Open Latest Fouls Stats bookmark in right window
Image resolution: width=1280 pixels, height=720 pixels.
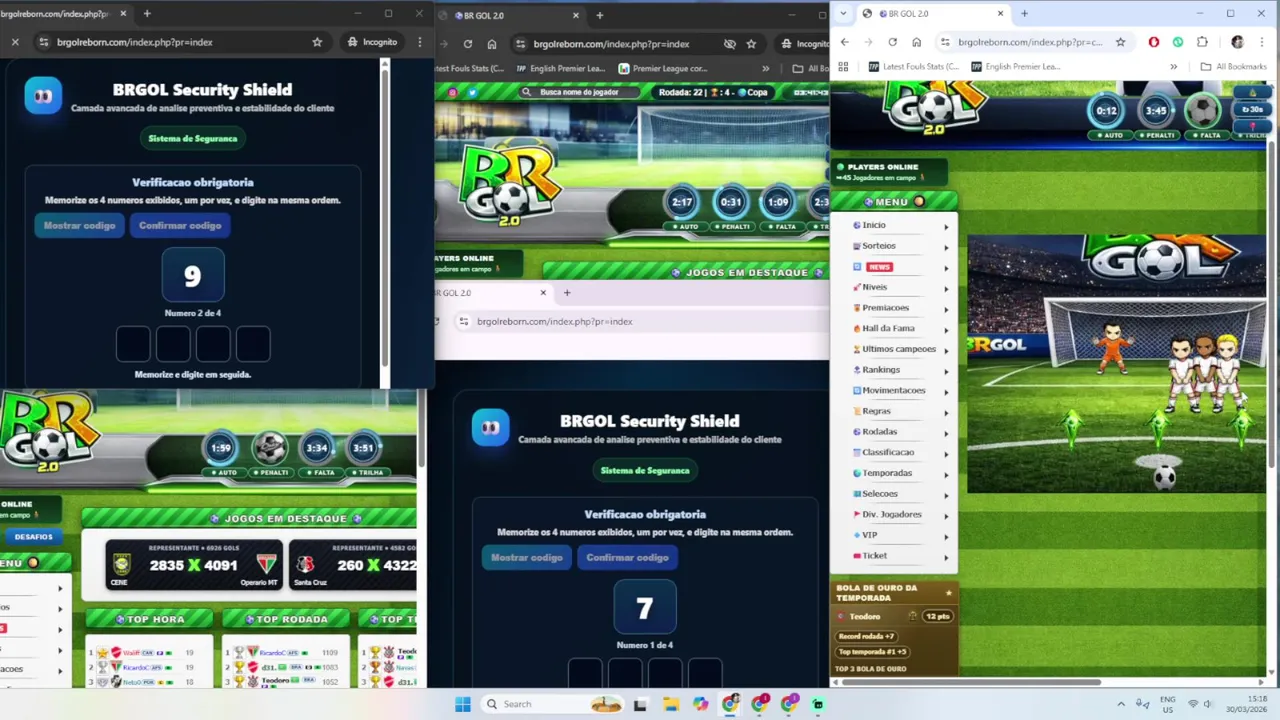(x=914, y=67)
